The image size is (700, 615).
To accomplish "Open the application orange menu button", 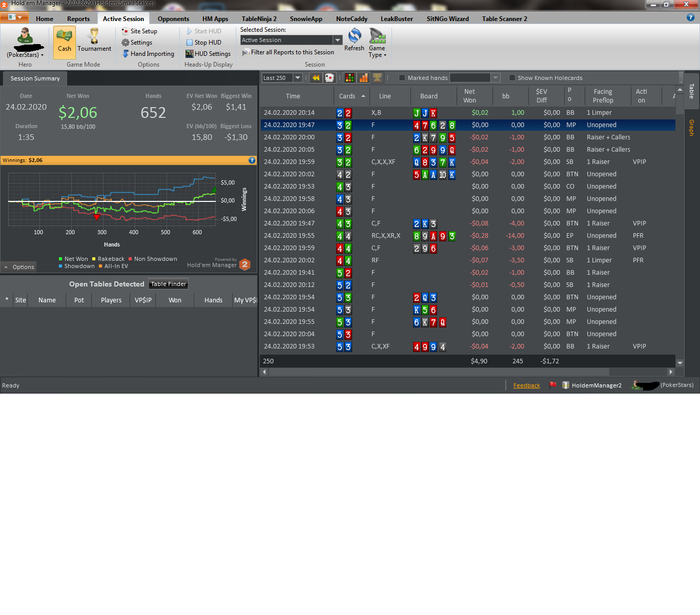I will 14,17.
